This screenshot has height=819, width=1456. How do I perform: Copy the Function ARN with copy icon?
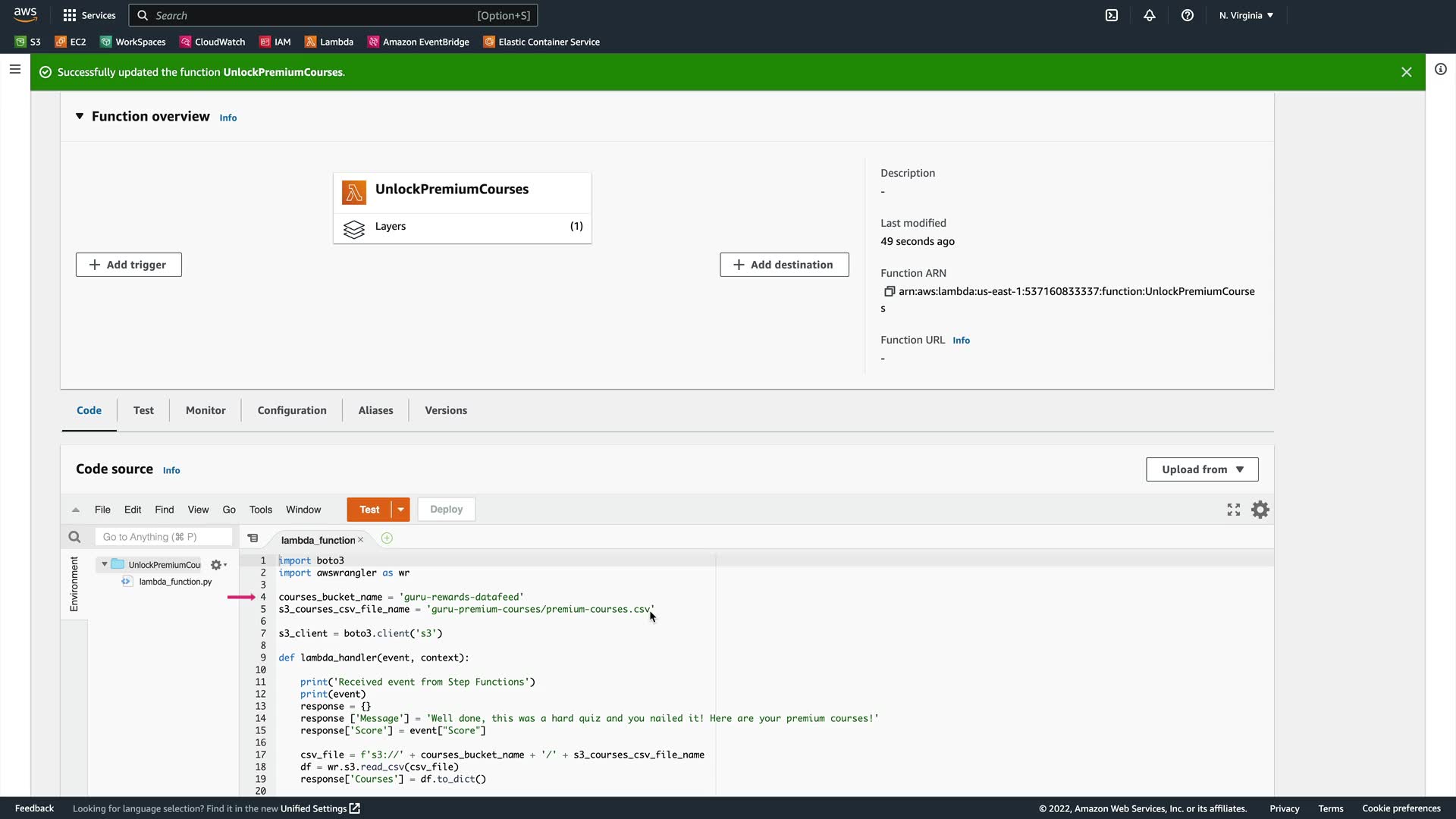(890, 291)
